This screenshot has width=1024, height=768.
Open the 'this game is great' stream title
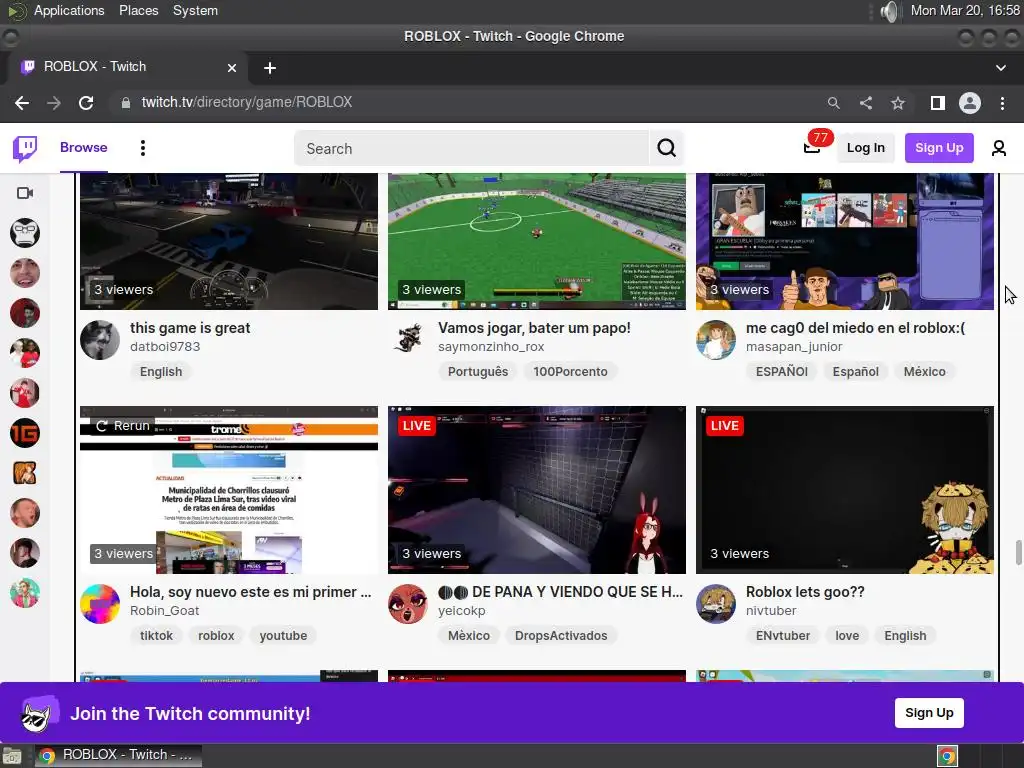pyautogui.click(x=190, y=328)
